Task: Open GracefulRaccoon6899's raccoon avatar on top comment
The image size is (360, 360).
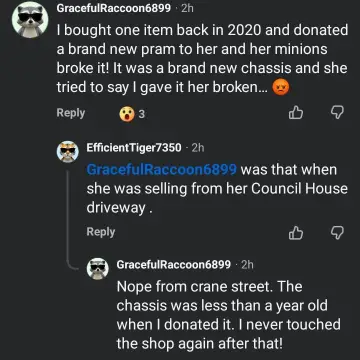Action: 30,20
